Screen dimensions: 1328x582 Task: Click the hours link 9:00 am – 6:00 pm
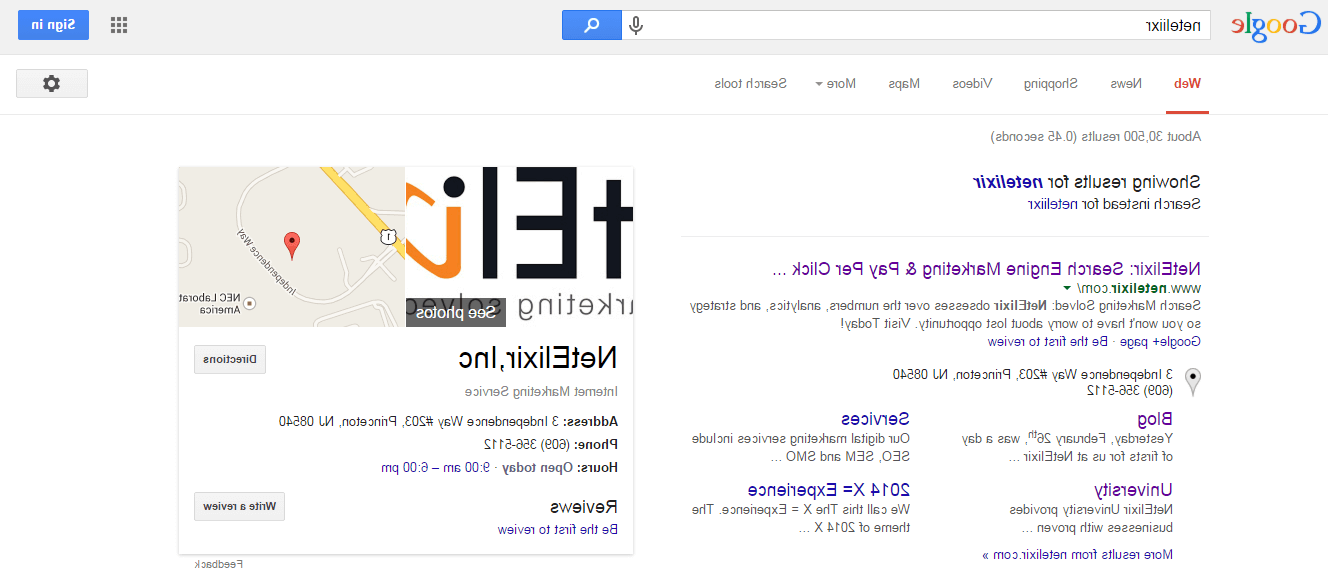[x=435, y=467]
